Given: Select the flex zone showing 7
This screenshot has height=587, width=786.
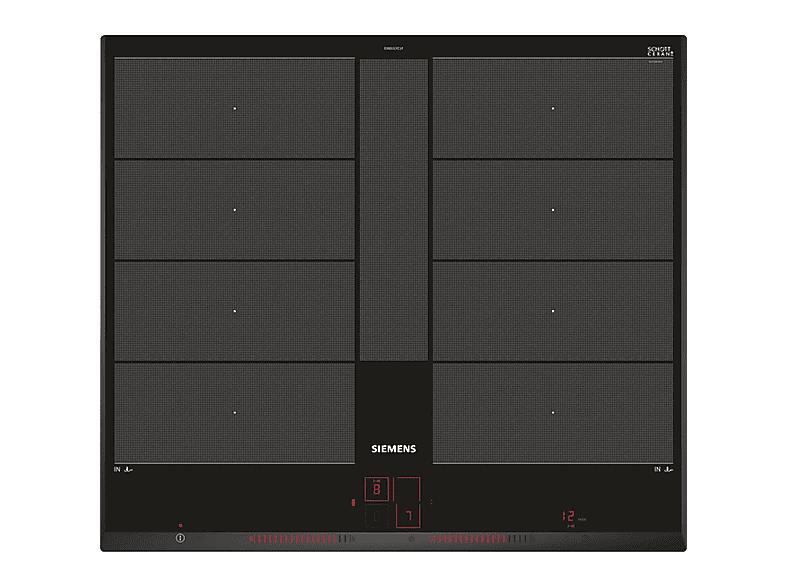Looking at the screenshot, I should (408, 502).
